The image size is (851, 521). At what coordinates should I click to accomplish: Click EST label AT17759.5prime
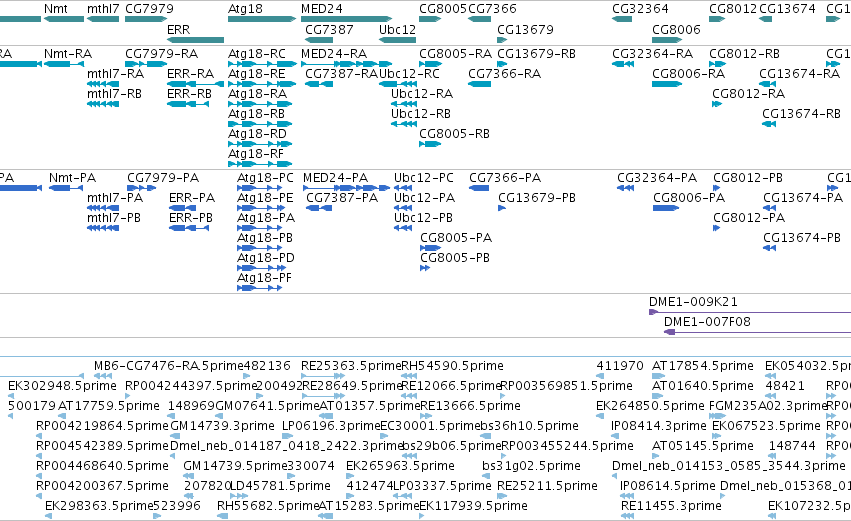pyautogui.click(x=109, y=406)
